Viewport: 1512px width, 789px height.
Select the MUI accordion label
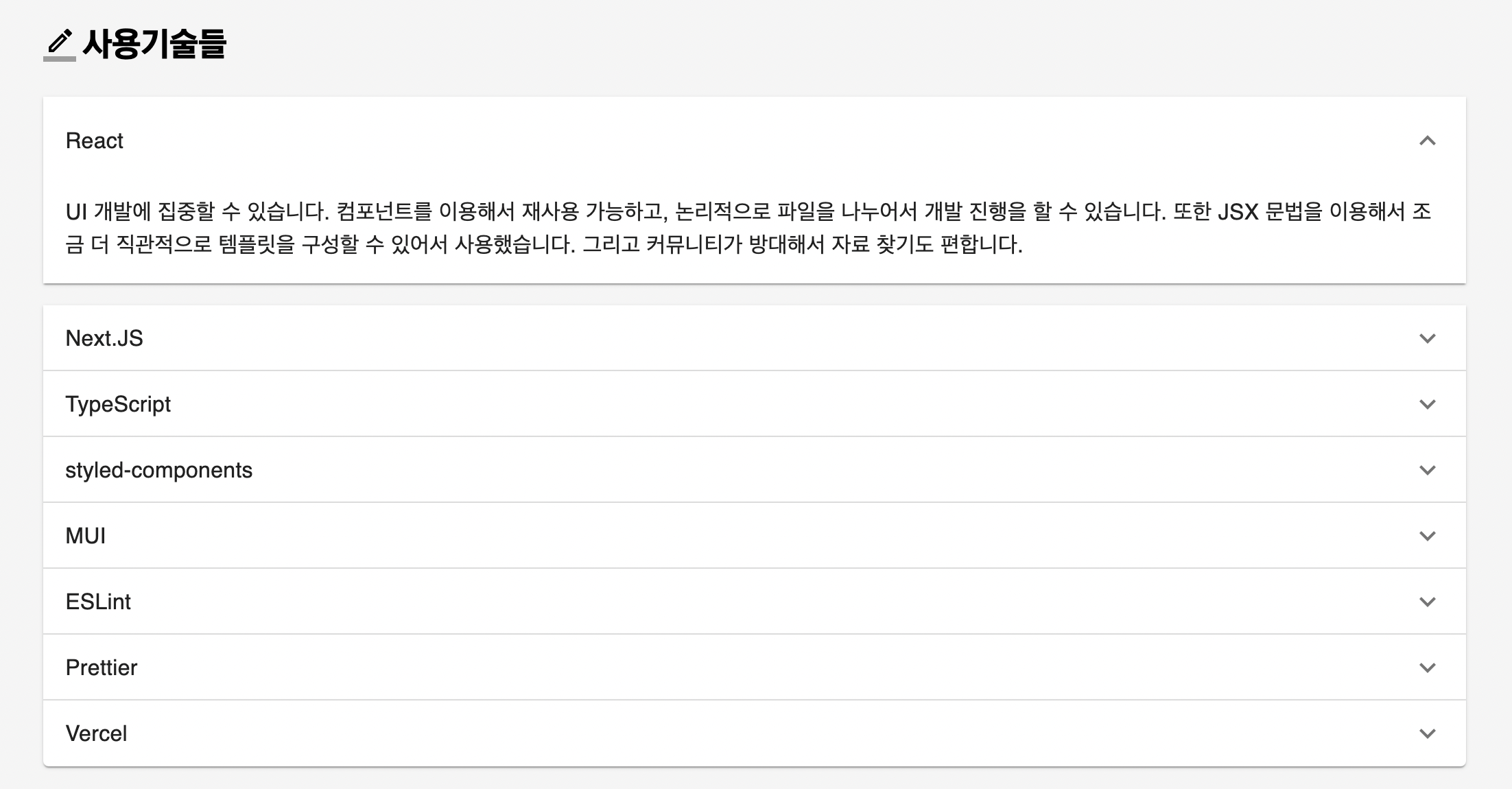point(86,536)
